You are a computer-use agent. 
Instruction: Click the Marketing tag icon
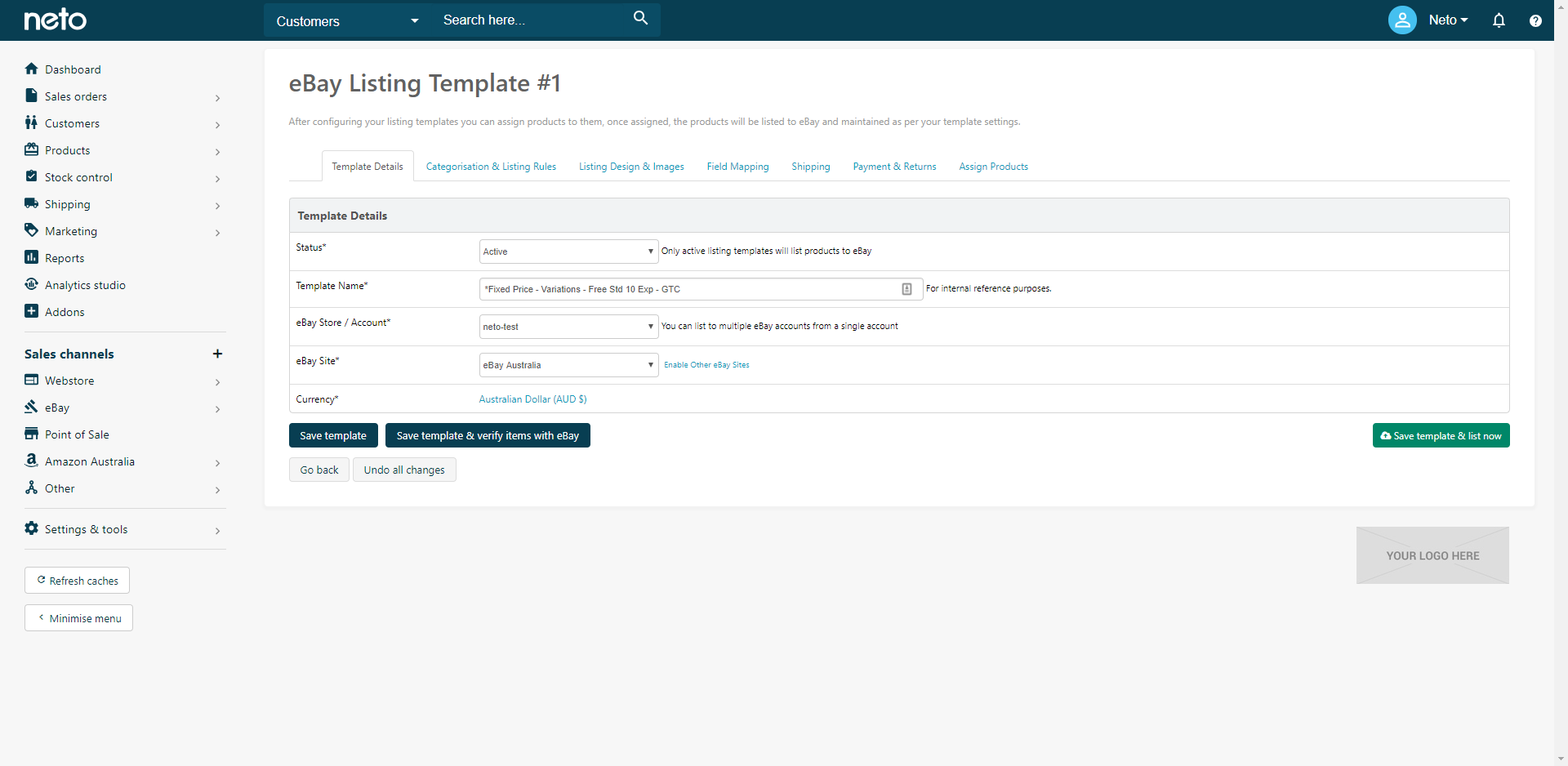pyautogui.click(x=32, y=230)
